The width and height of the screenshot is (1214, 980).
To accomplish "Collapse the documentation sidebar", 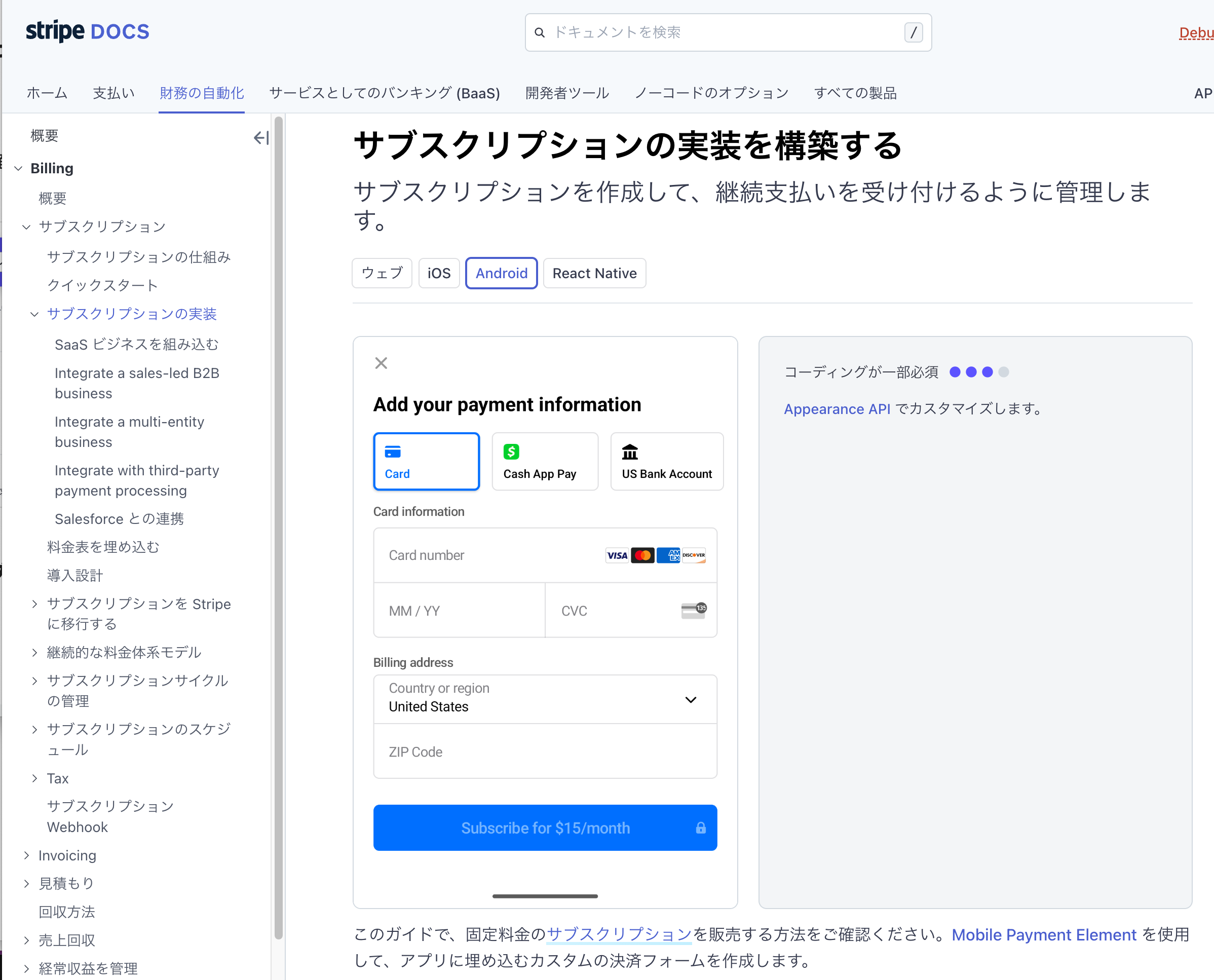I will (260, 137).
